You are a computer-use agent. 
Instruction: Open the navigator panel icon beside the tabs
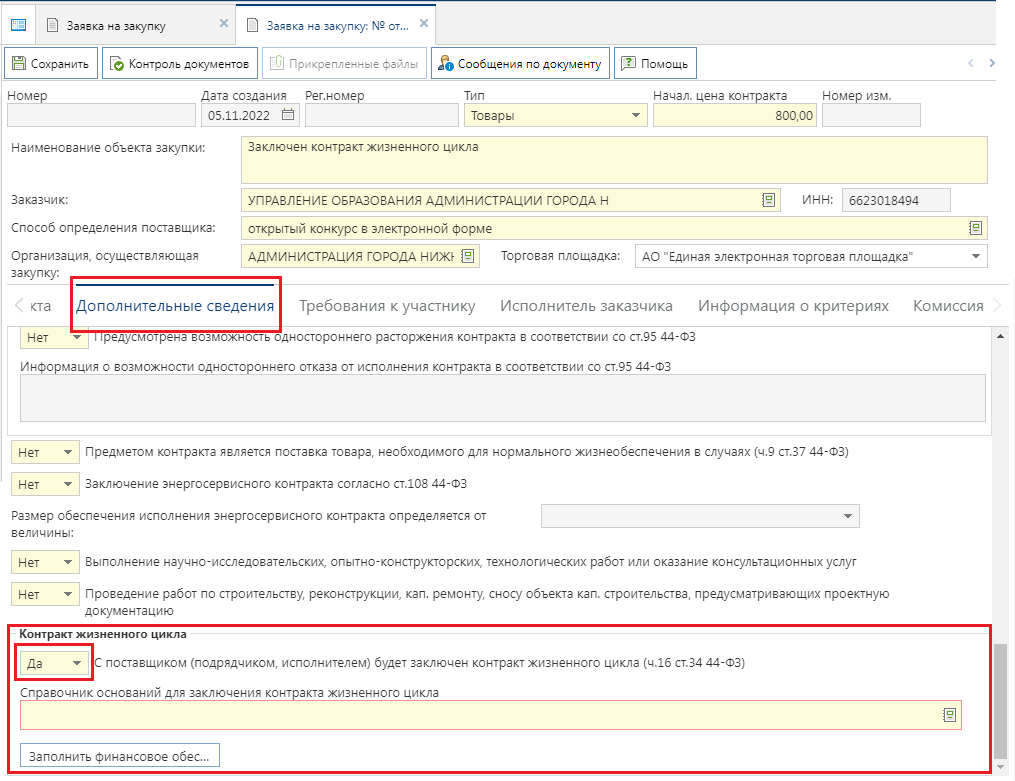pos(19,25)
